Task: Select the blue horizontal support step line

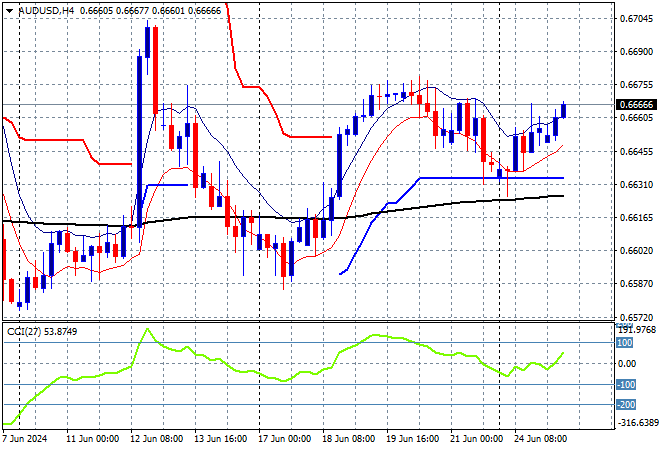Action: (480, 178)
